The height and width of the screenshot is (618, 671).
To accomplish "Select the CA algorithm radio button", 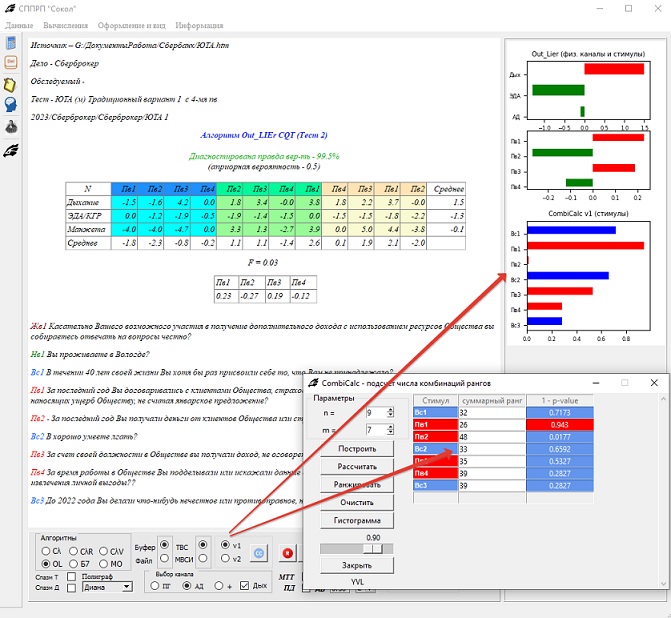I will point(46,551).
